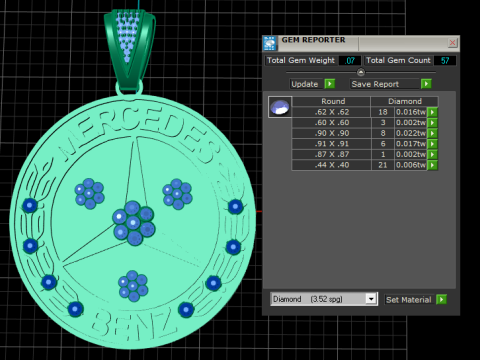
Task: Click green arrow for the .44 X .40 row
Action: click(432, 165)
